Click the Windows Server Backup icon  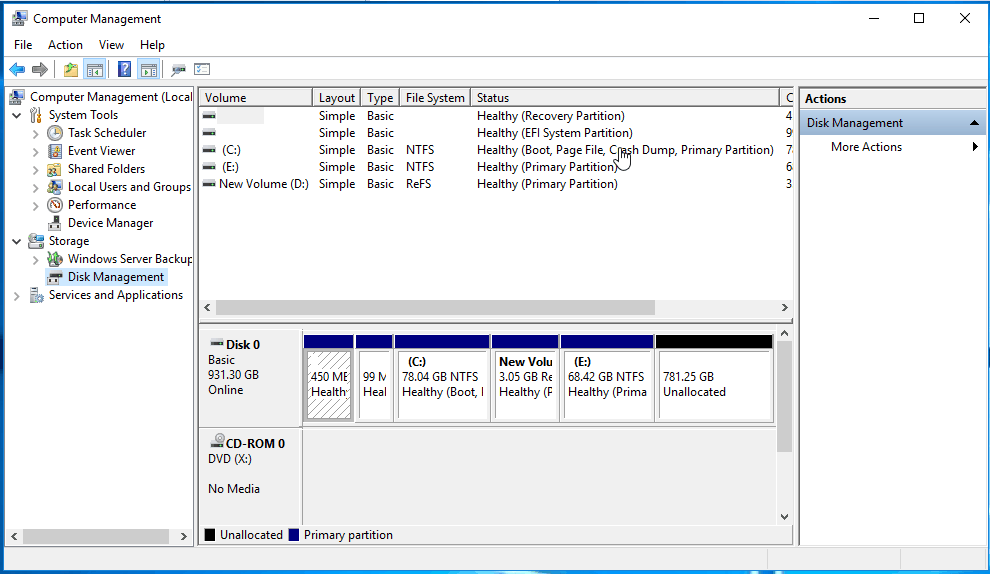56,259
